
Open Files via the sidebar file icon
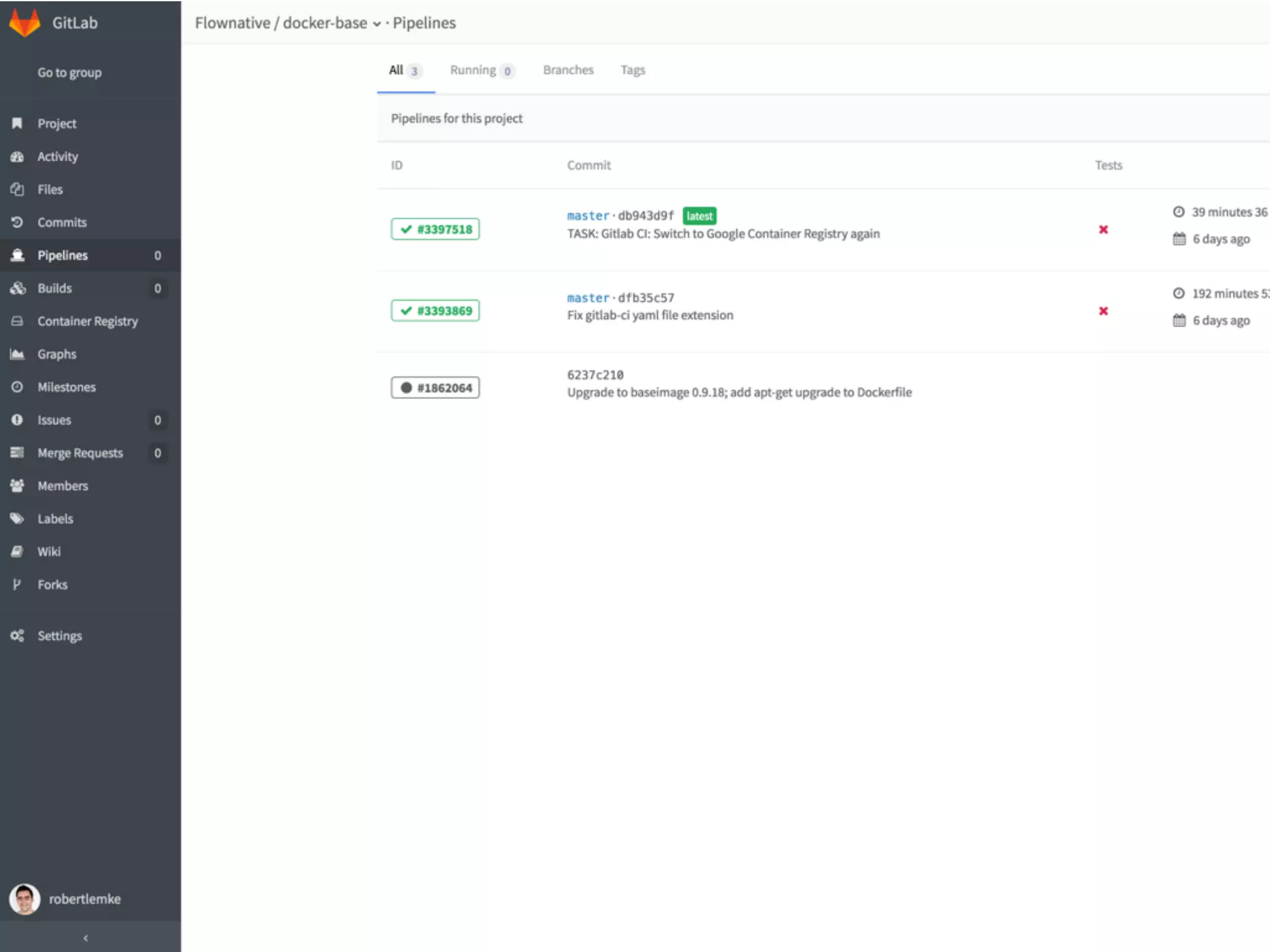click(x=17, y=190)
